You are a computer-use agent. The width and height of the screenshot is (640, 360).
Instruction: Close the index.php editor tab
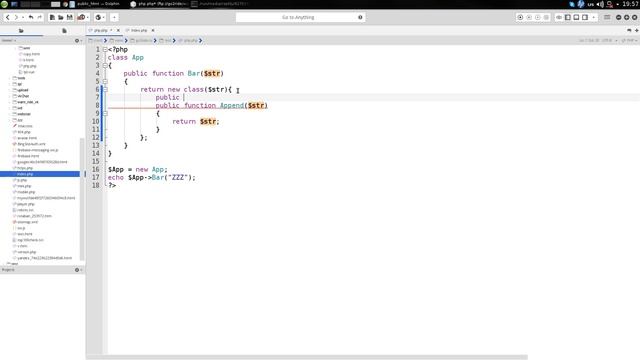point(153,30)
